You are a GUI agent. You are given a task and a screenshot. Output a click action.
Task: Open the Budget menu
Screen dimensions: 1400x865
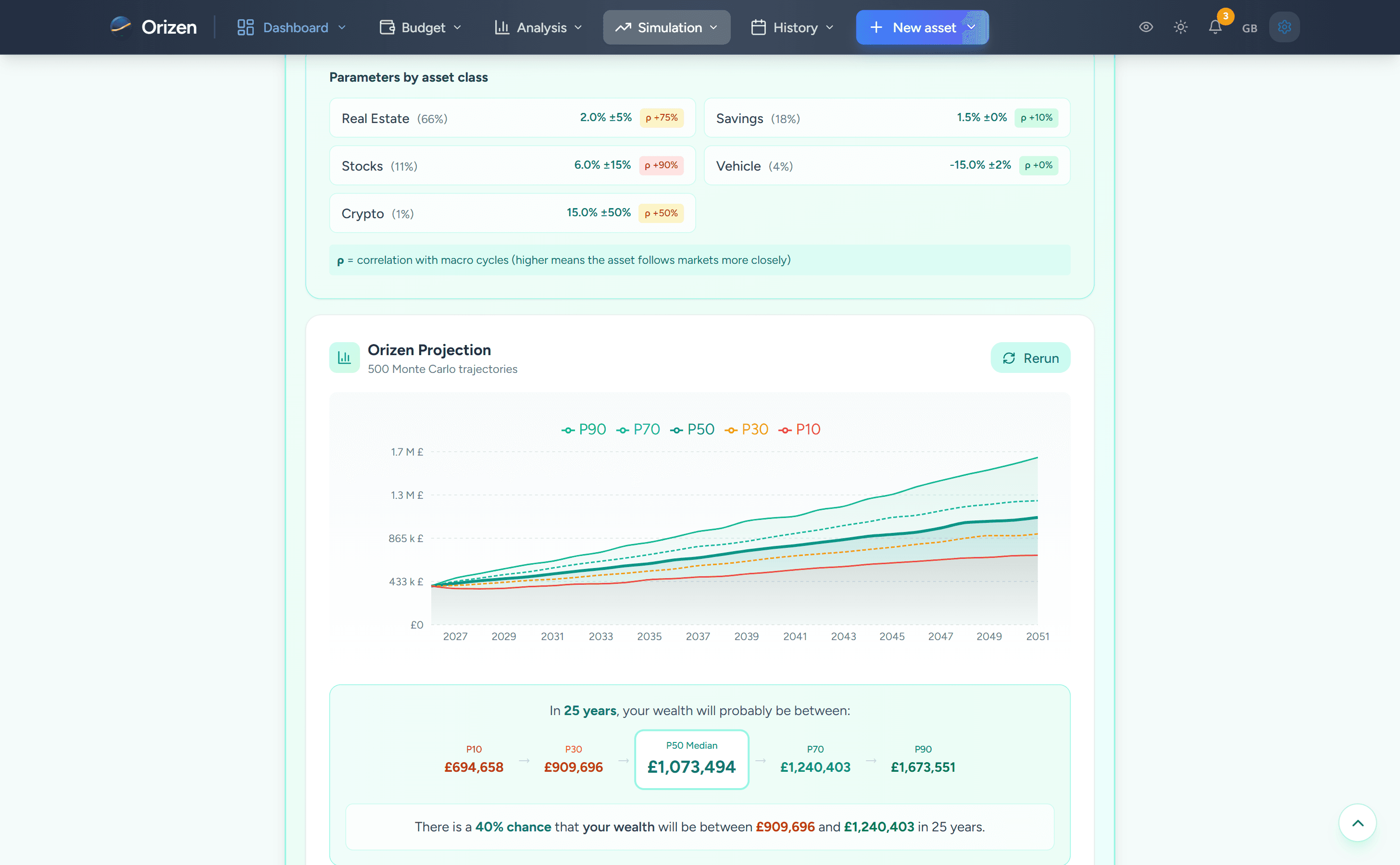(420, 27)
